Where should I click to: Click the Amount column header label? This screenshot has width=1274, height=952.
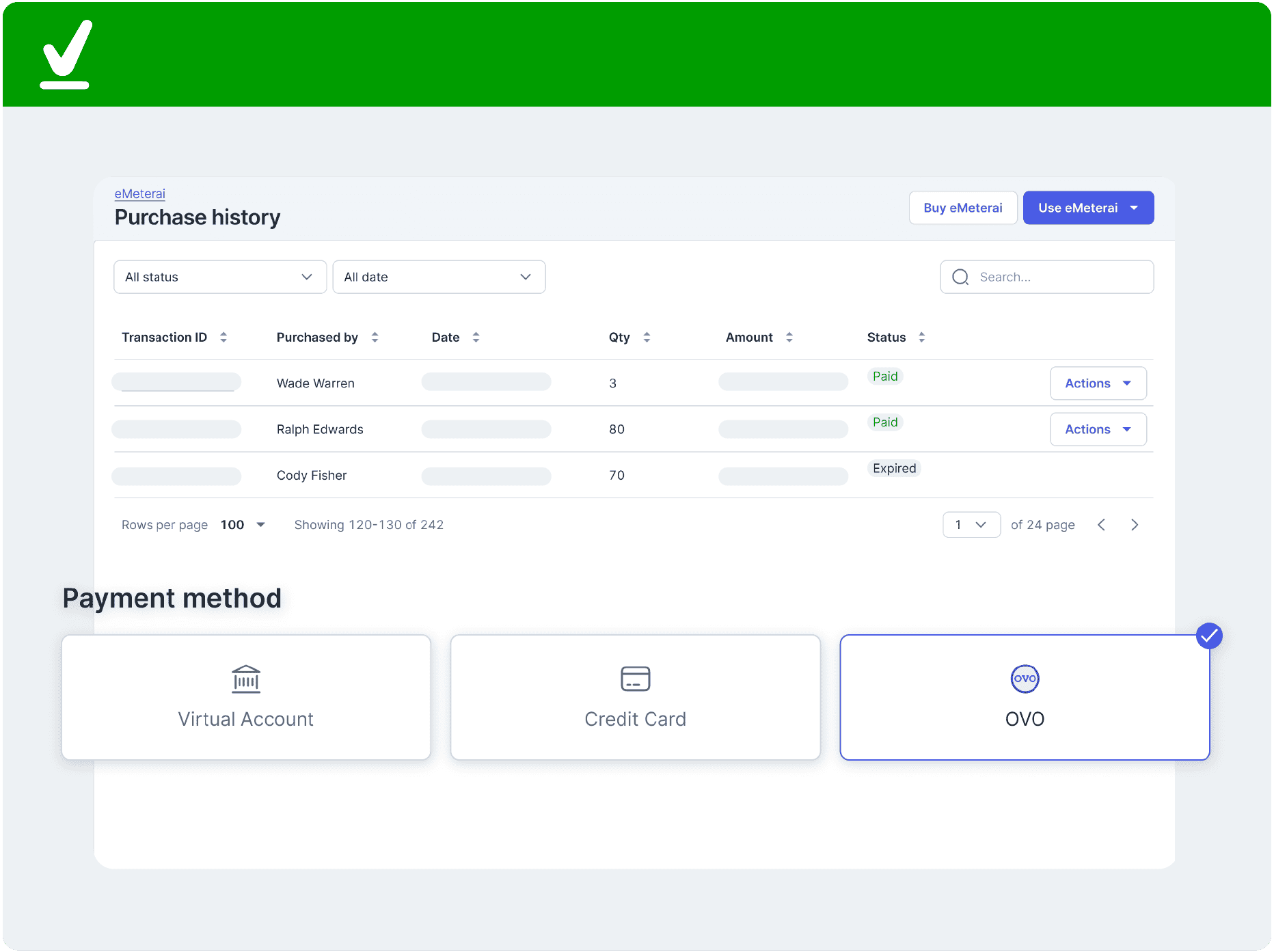[x=749, y=337]
